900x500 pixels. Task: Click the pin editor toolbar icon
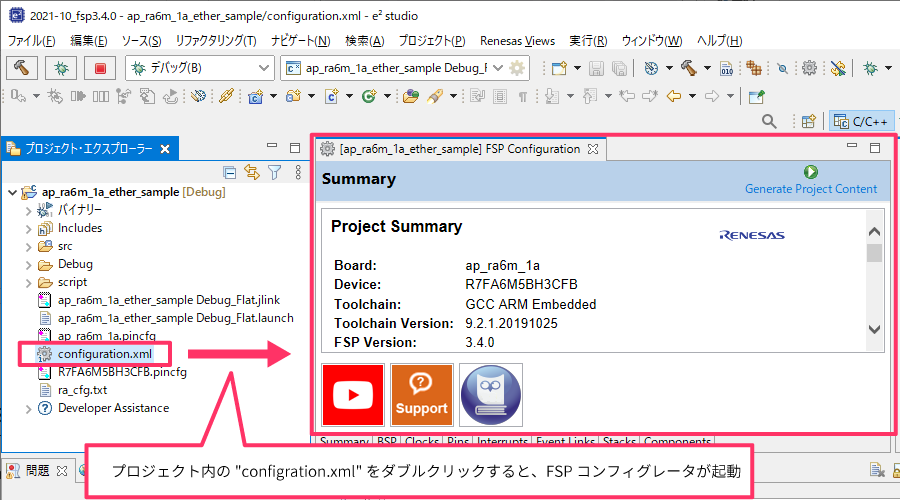tap(757, 96)
